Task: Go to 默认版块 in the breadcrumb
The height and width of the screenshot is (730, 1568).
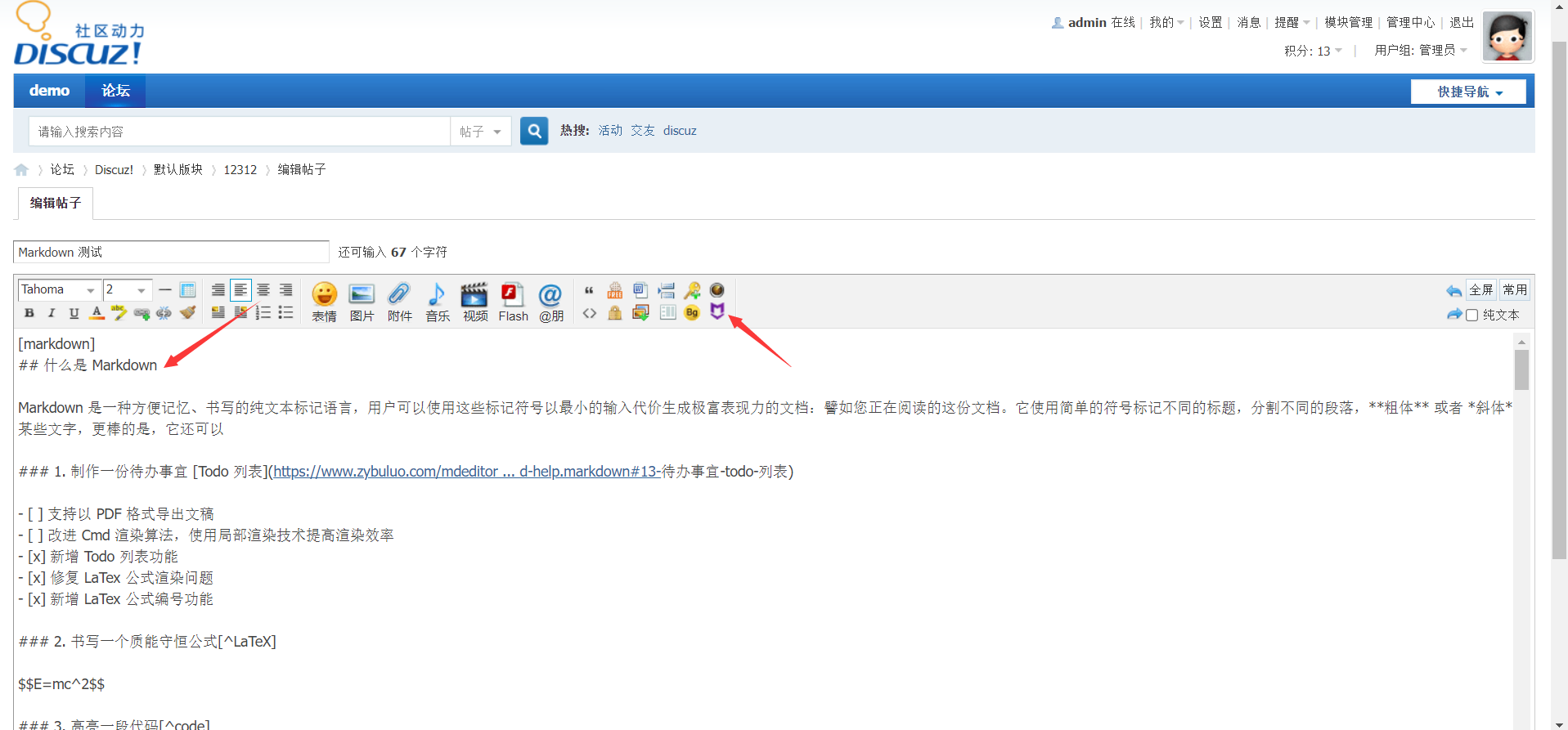Action: (x=178, y=169)
